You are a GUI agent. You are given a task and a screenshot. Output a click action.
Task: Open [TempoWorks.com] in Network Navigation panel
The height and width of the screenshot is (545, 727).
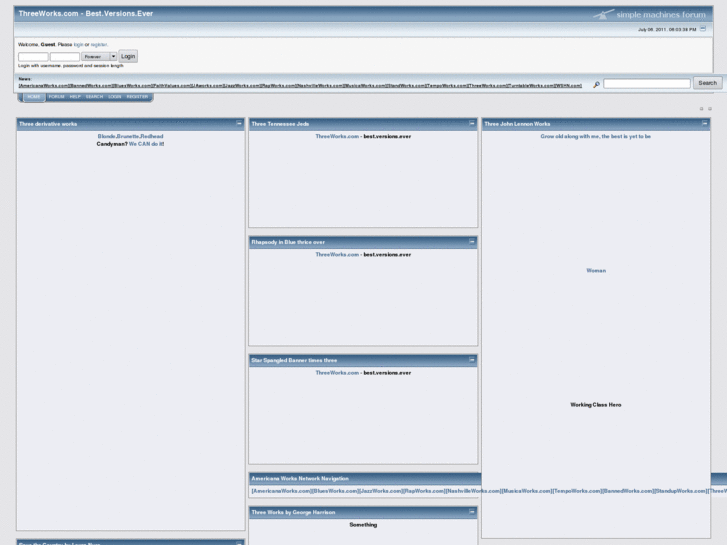click(577, 491)
